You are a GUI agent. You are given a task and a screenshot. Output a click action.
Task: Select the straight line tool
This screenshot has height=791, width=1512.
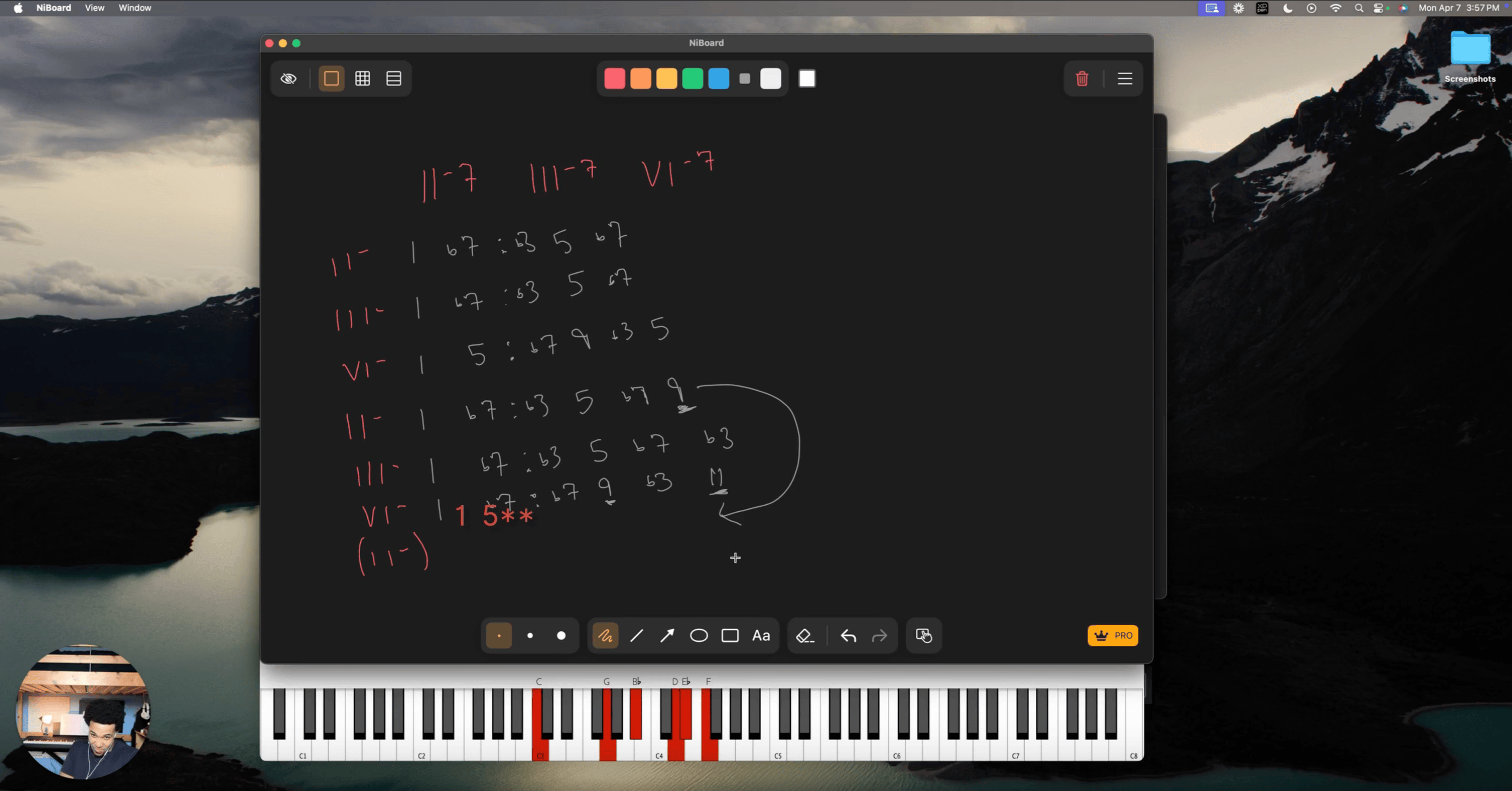(x=636, y=635)
